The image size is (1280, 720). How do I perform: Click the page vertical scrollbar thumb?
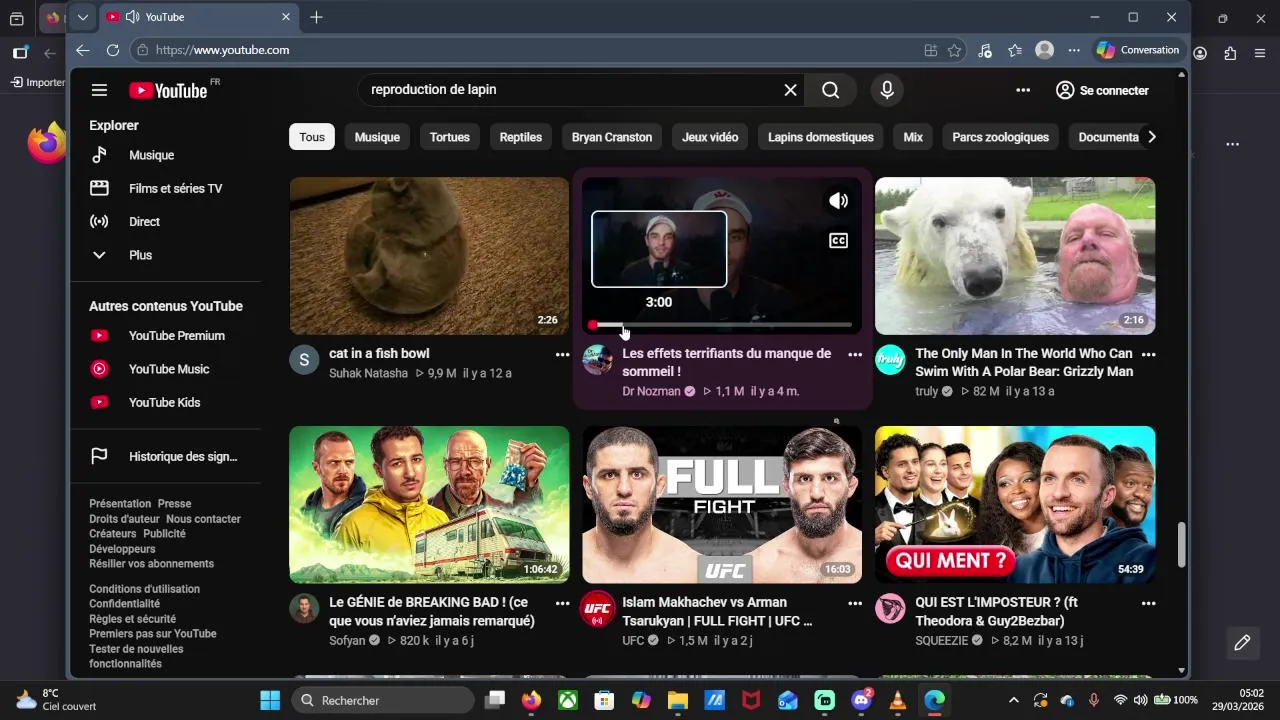point(1181,543)
